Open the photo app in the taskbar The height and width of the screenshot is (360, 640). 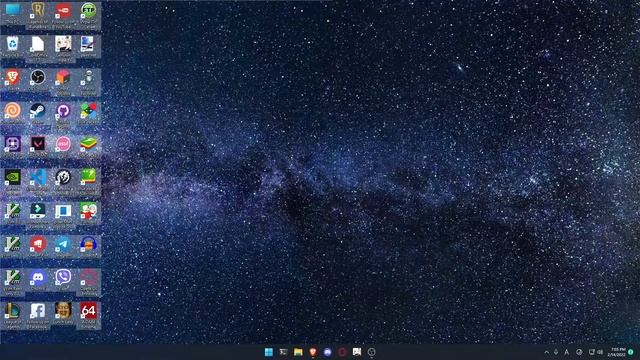357,352
